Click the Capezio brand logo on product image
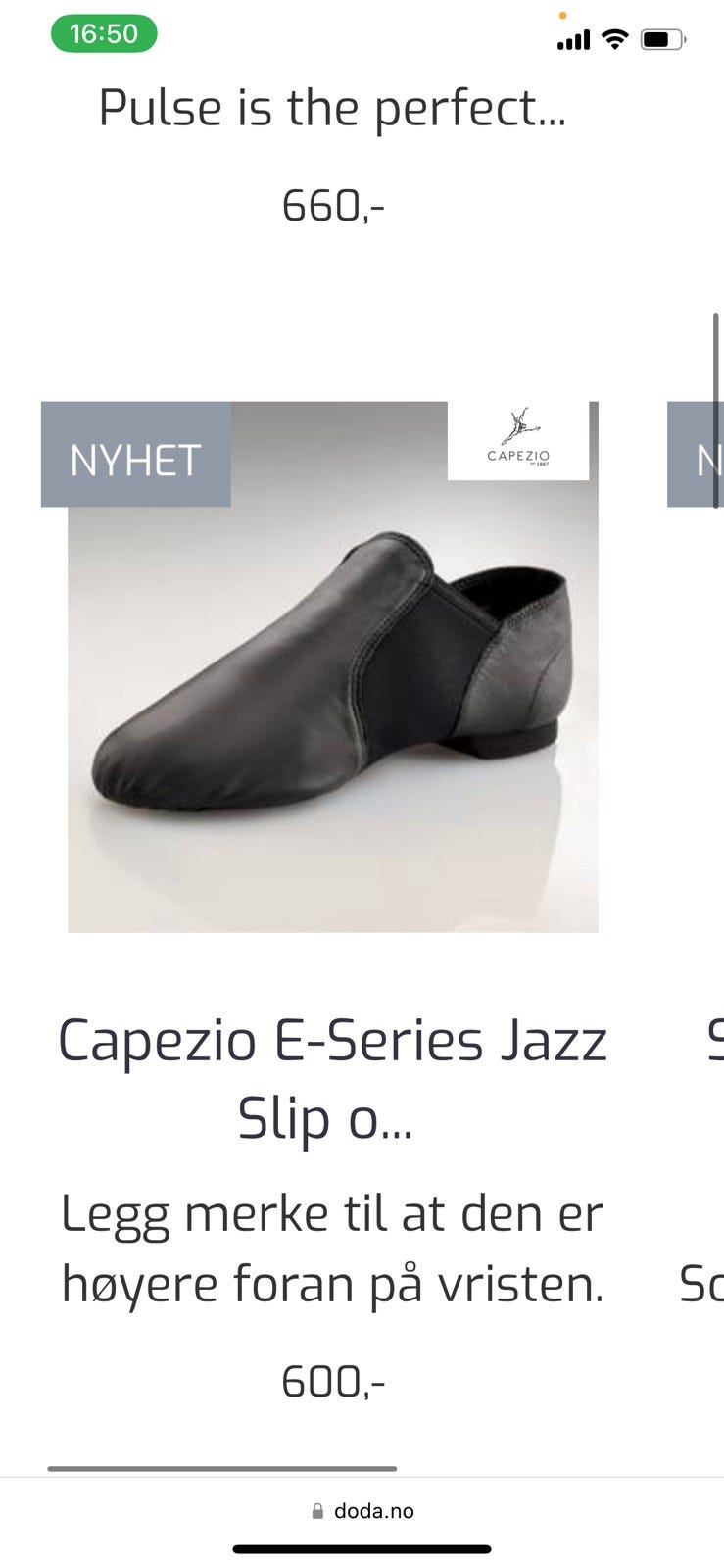This screenshot has width=724, height=1568. tap(518, 440)
